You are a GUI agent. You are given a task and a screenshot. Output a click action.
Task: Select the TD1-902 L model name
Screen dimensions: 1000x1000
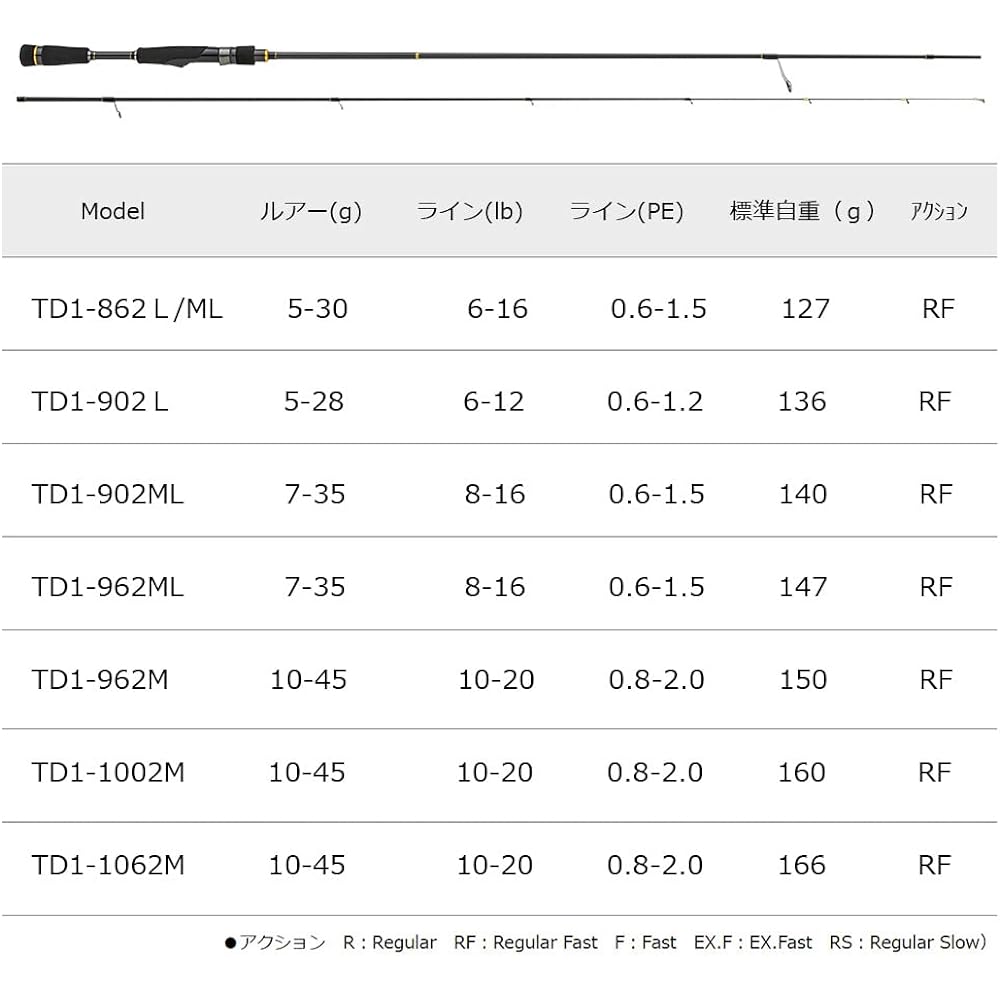(x=100, y=402)
